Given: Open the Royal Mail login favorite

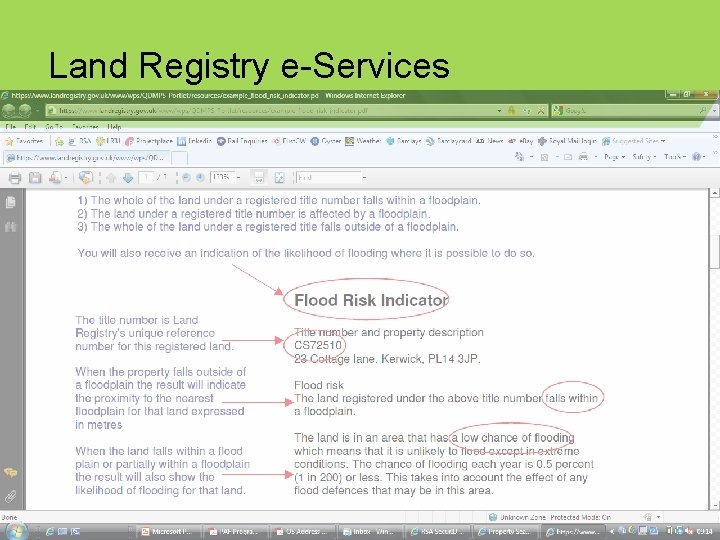Looking at the screenshot, I should coord(567,141).
